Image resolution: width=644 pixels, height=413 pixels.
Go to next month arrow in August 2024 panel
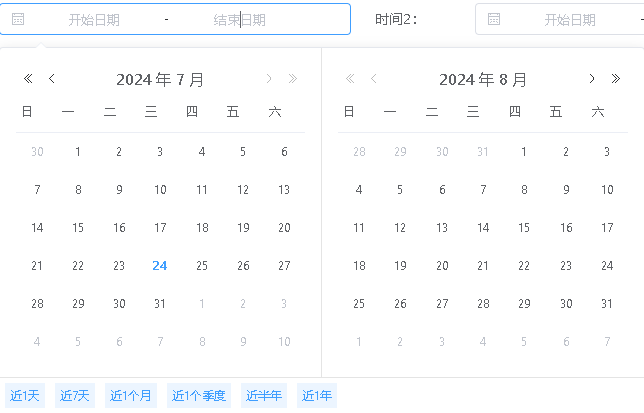(x=592, y=78)
